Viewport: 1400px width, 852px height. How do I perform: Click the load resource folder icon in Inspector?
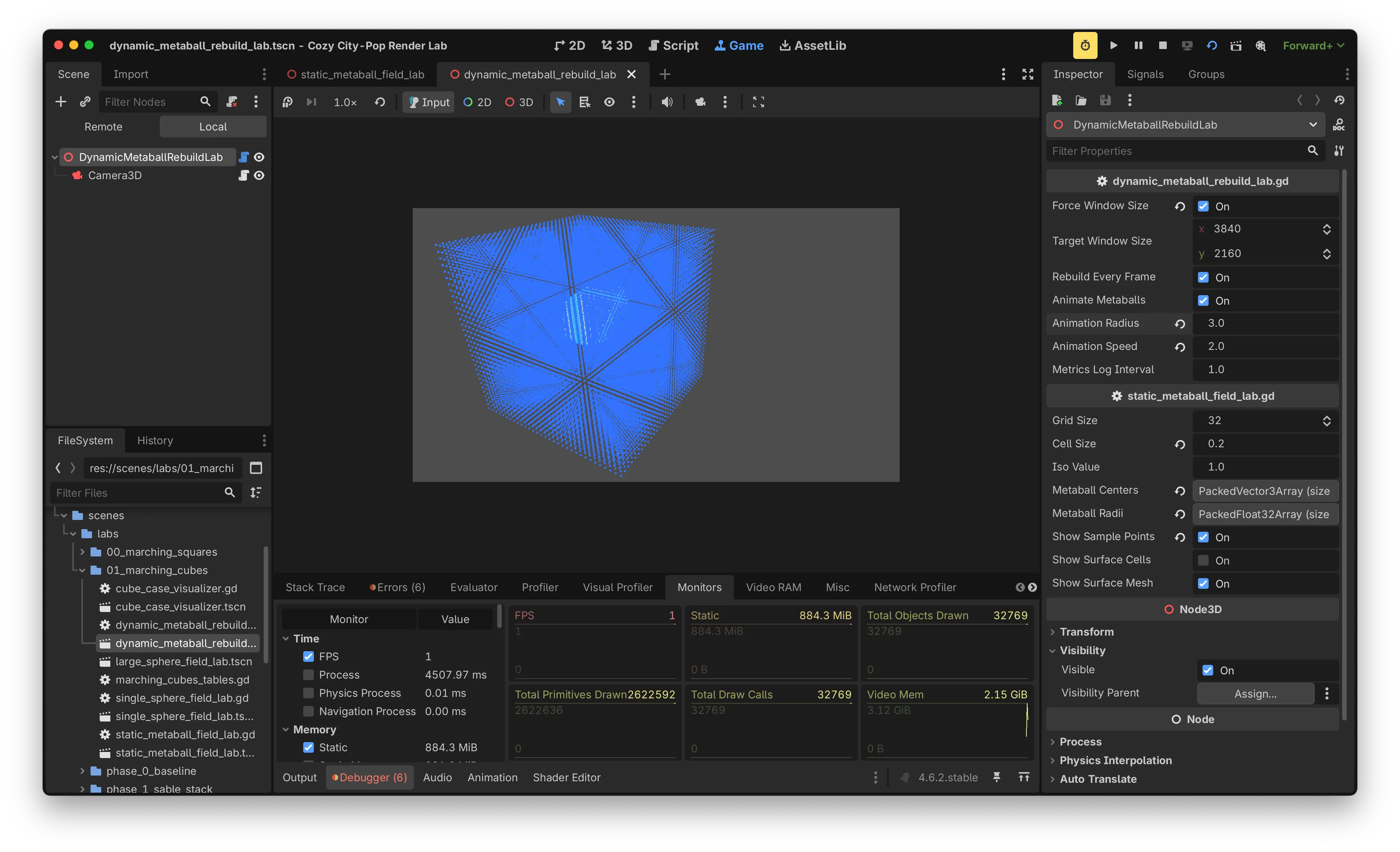coord(1081,100)
